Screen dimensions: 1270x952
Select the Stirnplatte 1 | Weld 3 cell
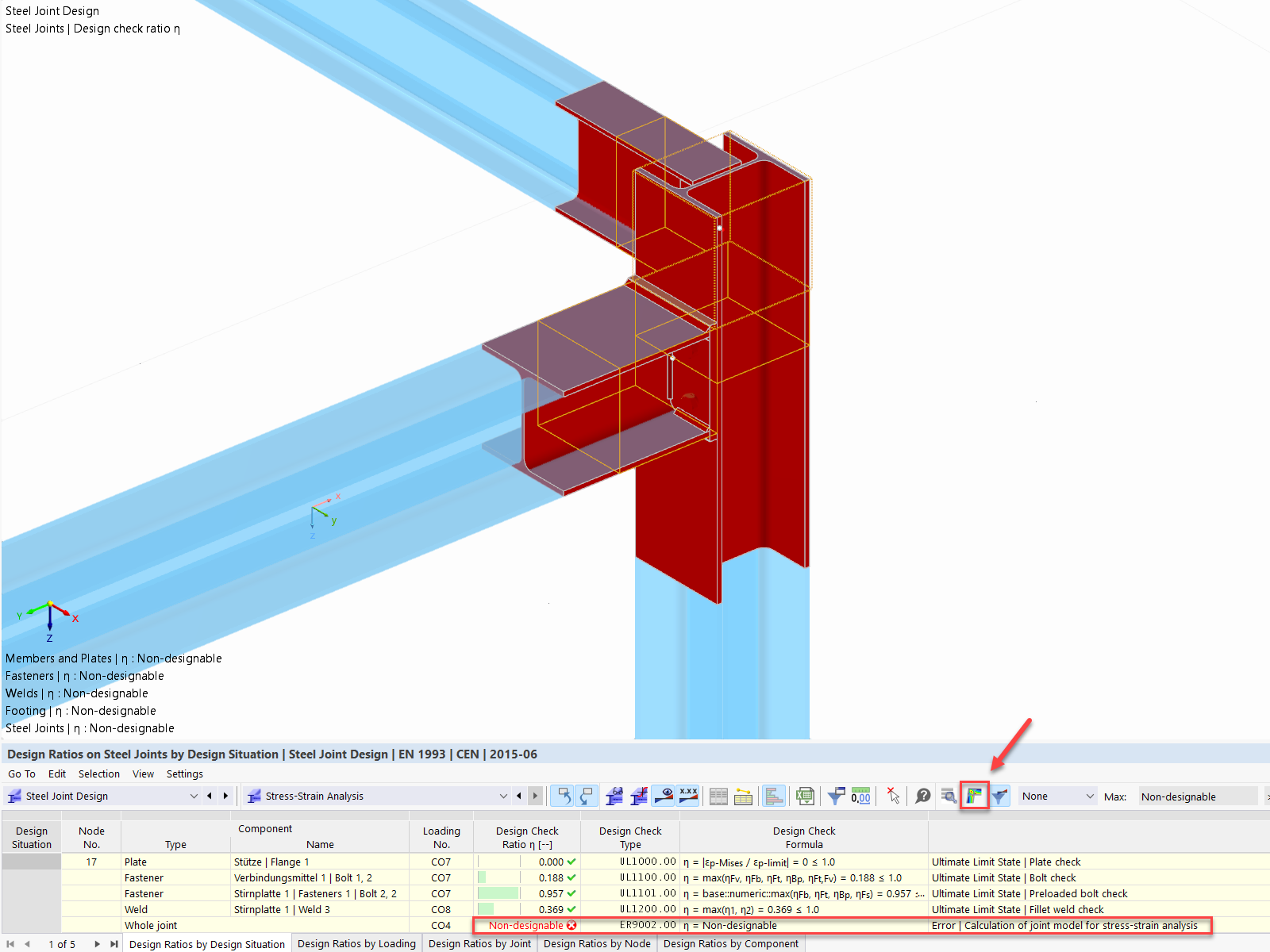pos(320,909)
